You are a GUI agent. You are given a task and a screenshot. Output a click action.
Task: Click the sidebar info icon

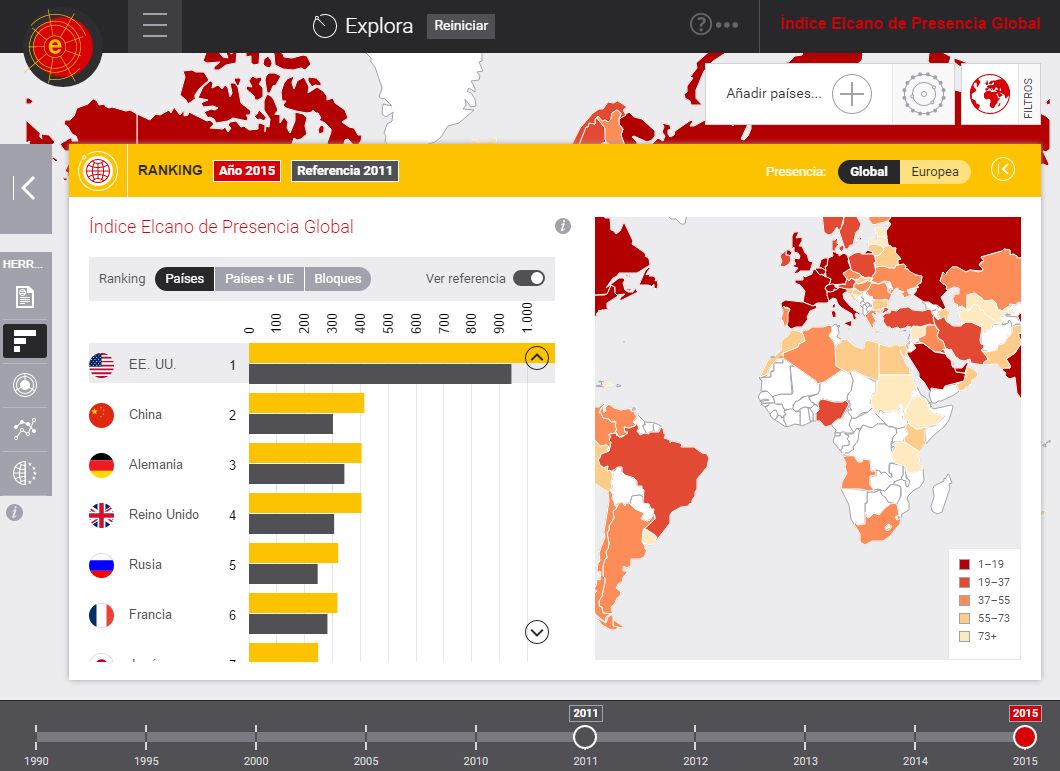[x=14, y=513]
